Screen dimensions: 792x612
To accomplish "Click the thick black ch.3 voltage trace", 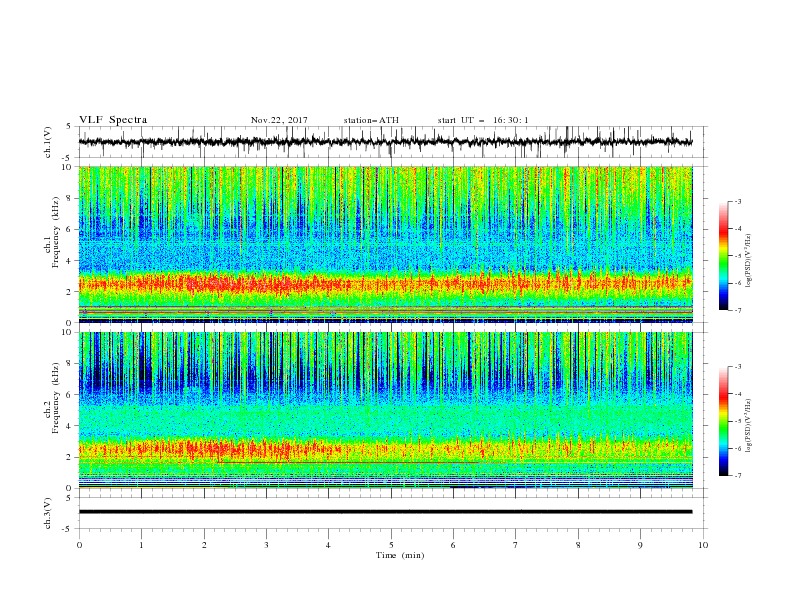I will [x=385, y=512].
